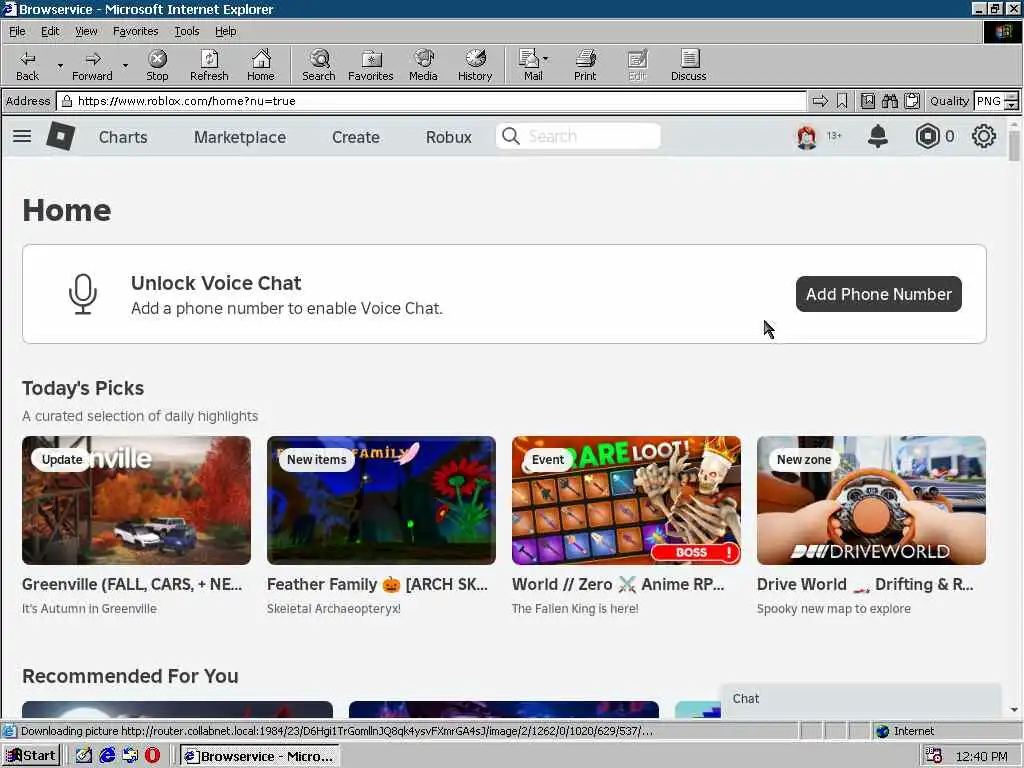Click the page vertical scrollbar thumb
Screen dimensions: 1024x768
pos(1014,145)
